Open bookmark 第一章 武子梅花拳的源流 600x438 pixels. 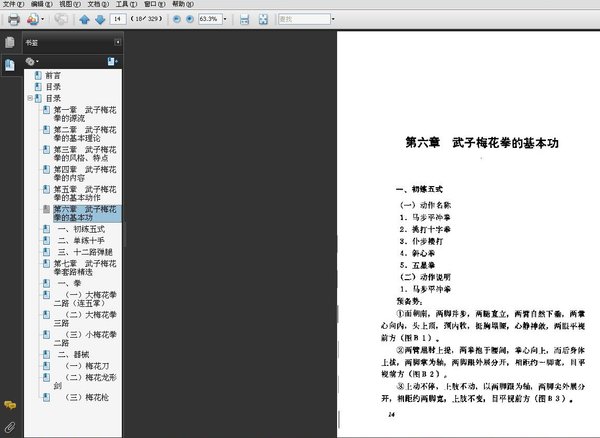point(85,114)
